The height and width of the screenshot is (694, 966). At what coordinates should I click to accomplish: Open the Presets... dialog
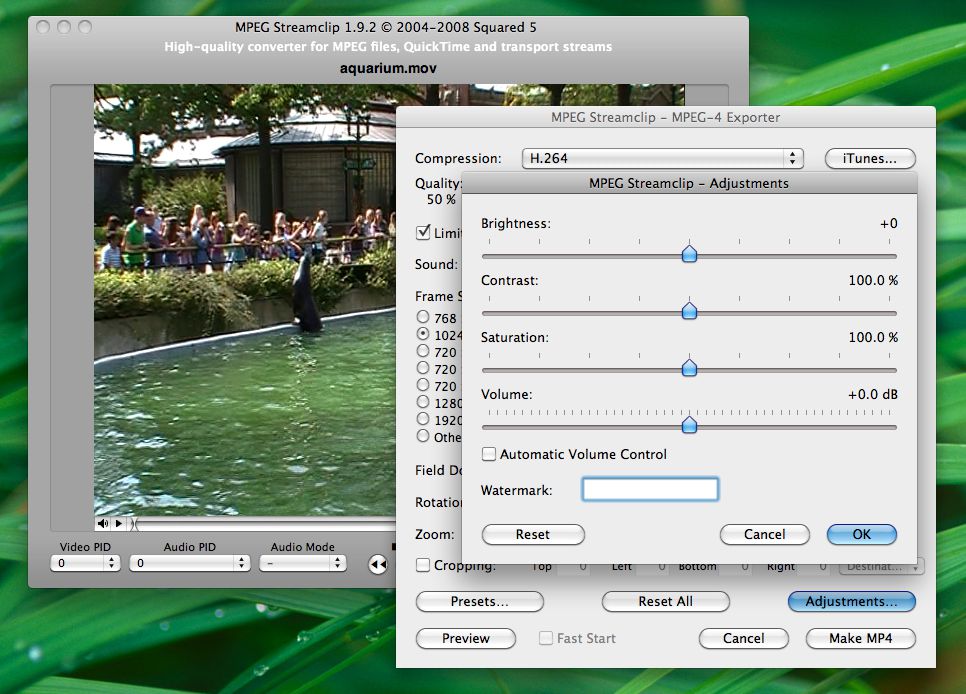(479, 602)
